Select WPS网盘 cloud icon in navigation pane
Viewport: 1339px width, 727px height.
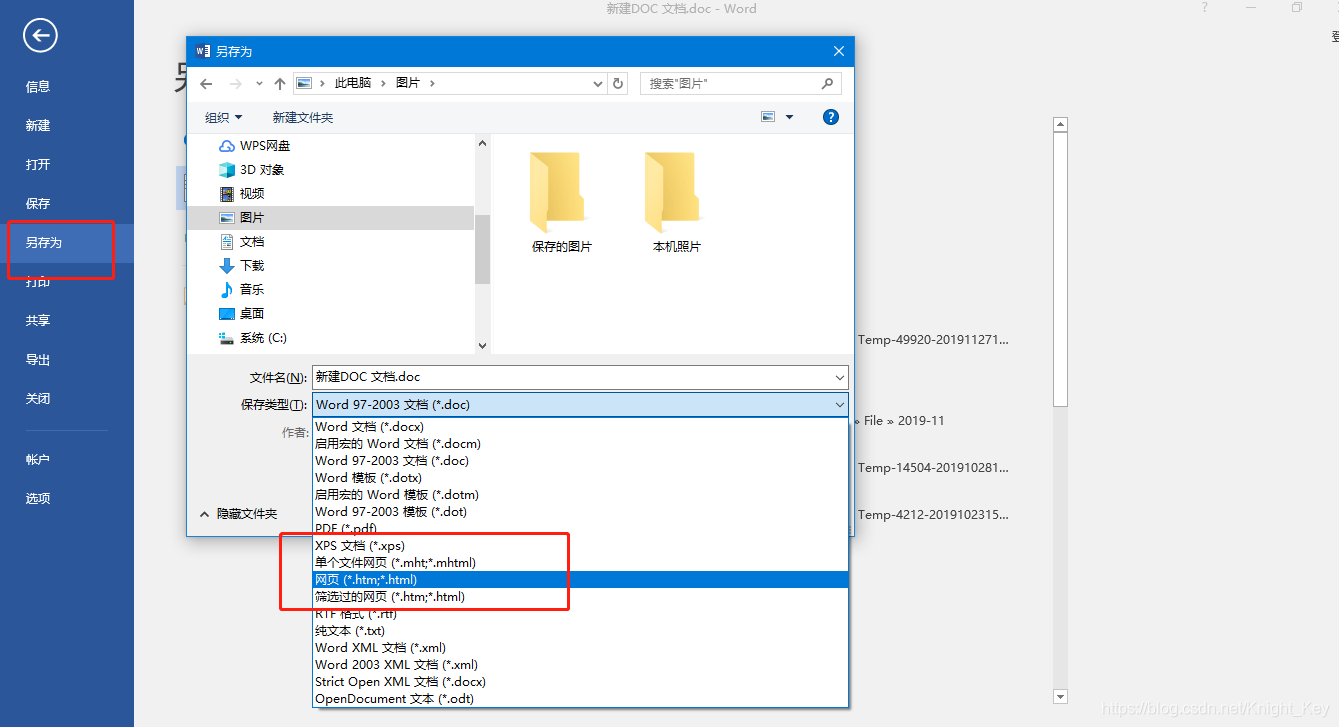click(227, 146)
